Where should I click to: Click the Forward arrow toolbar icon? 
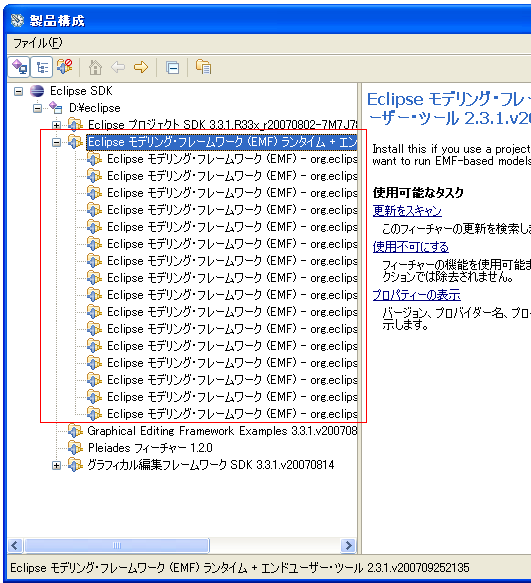[x=141, y=67]
